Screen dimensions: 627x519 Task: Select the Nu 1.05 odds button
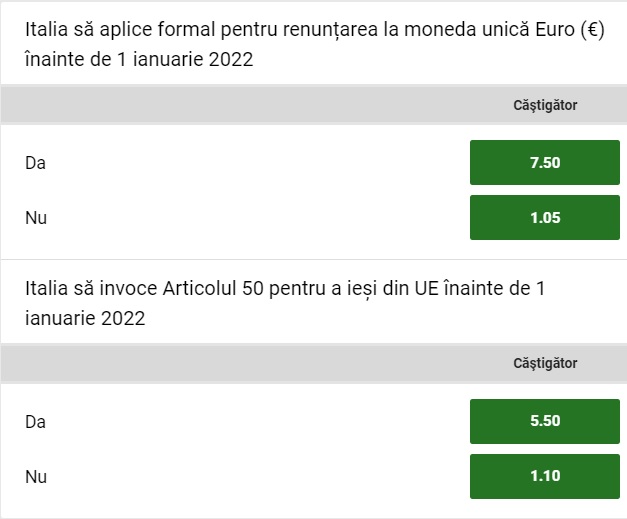point(545,217)
